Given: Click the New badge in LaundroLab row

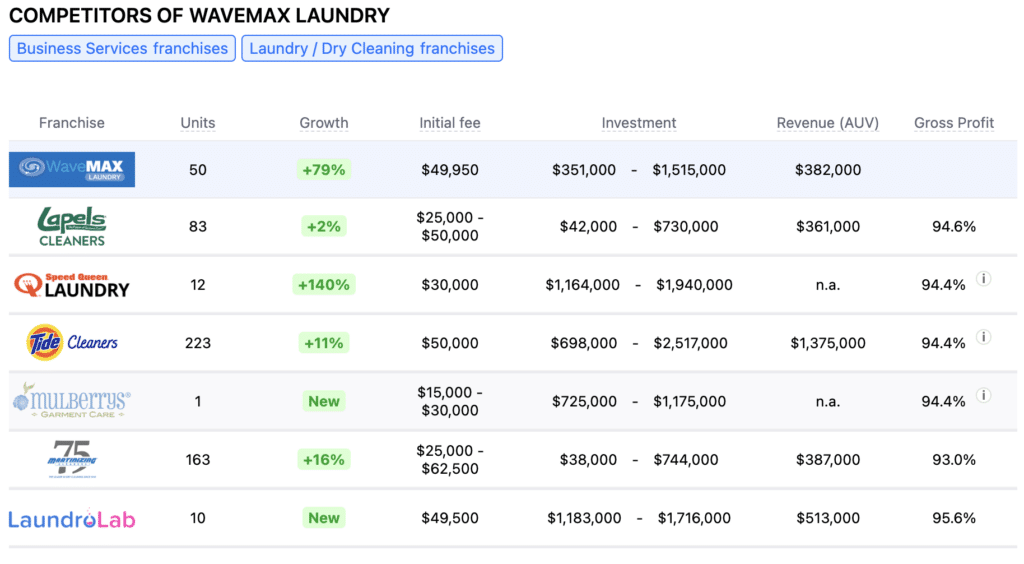Looking at the screenshot, I should click(x=324, y=518).
